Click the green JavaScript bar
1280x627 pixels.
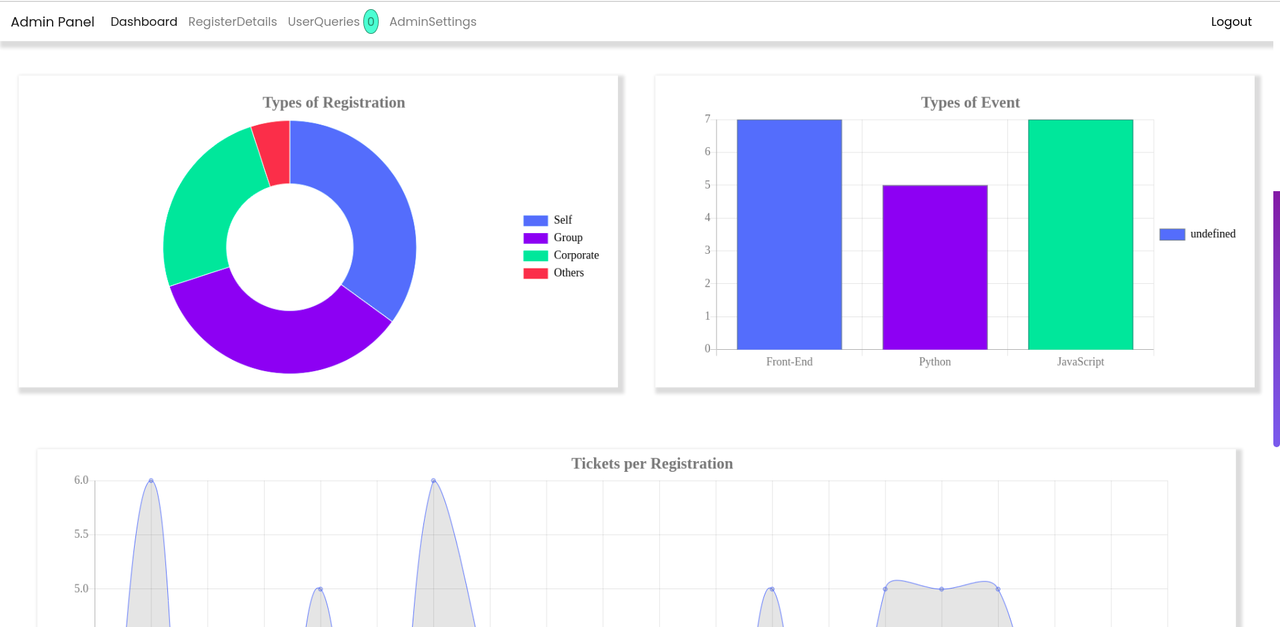pyautogui.click(x=1080, y=234)
